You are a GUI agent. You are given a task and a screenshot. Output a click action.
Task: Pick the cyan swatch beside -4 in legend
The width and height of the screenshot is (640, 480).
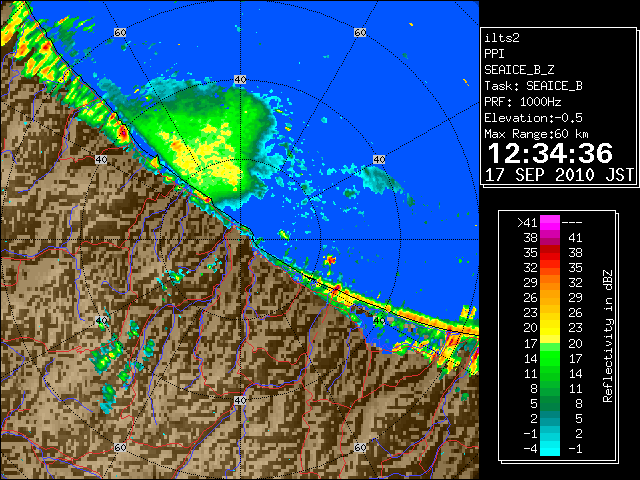[550, 448]
